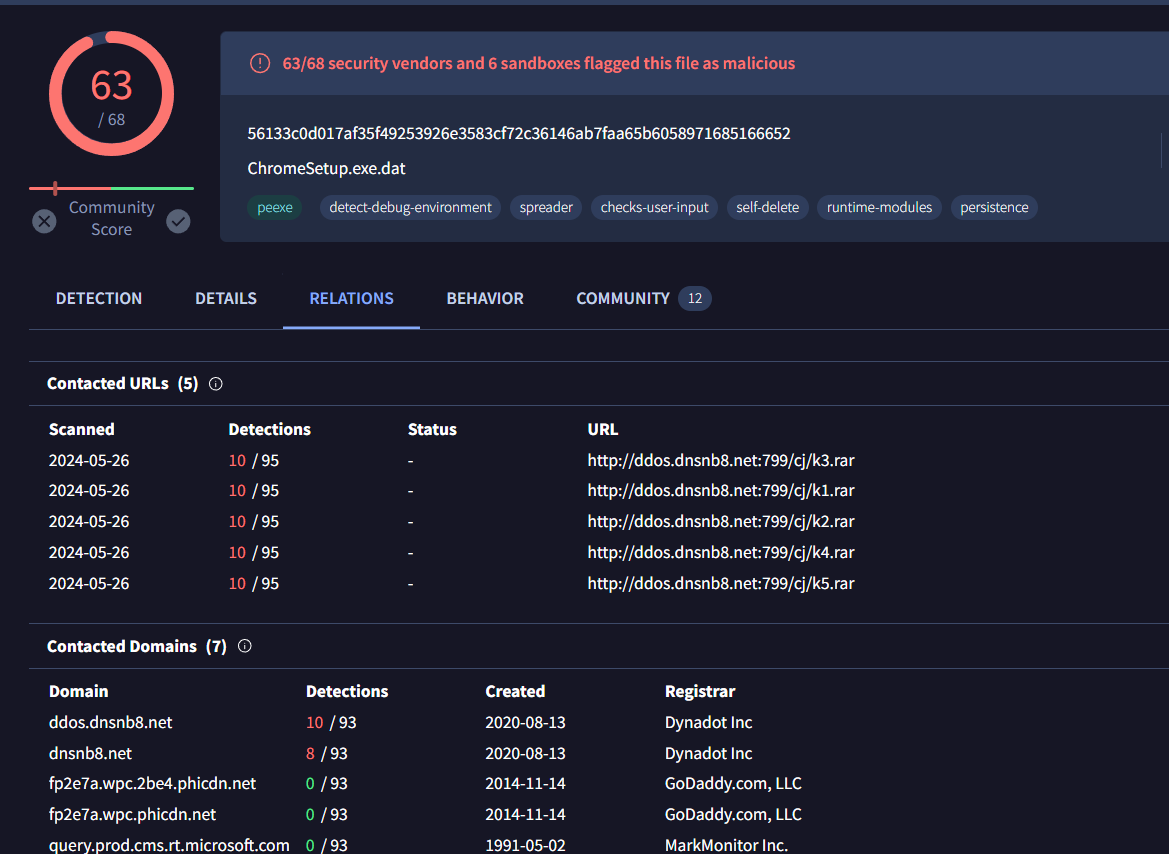Open the Detection tab
The height and width of the screenshot is (854, 1169).
pos(99,298)
